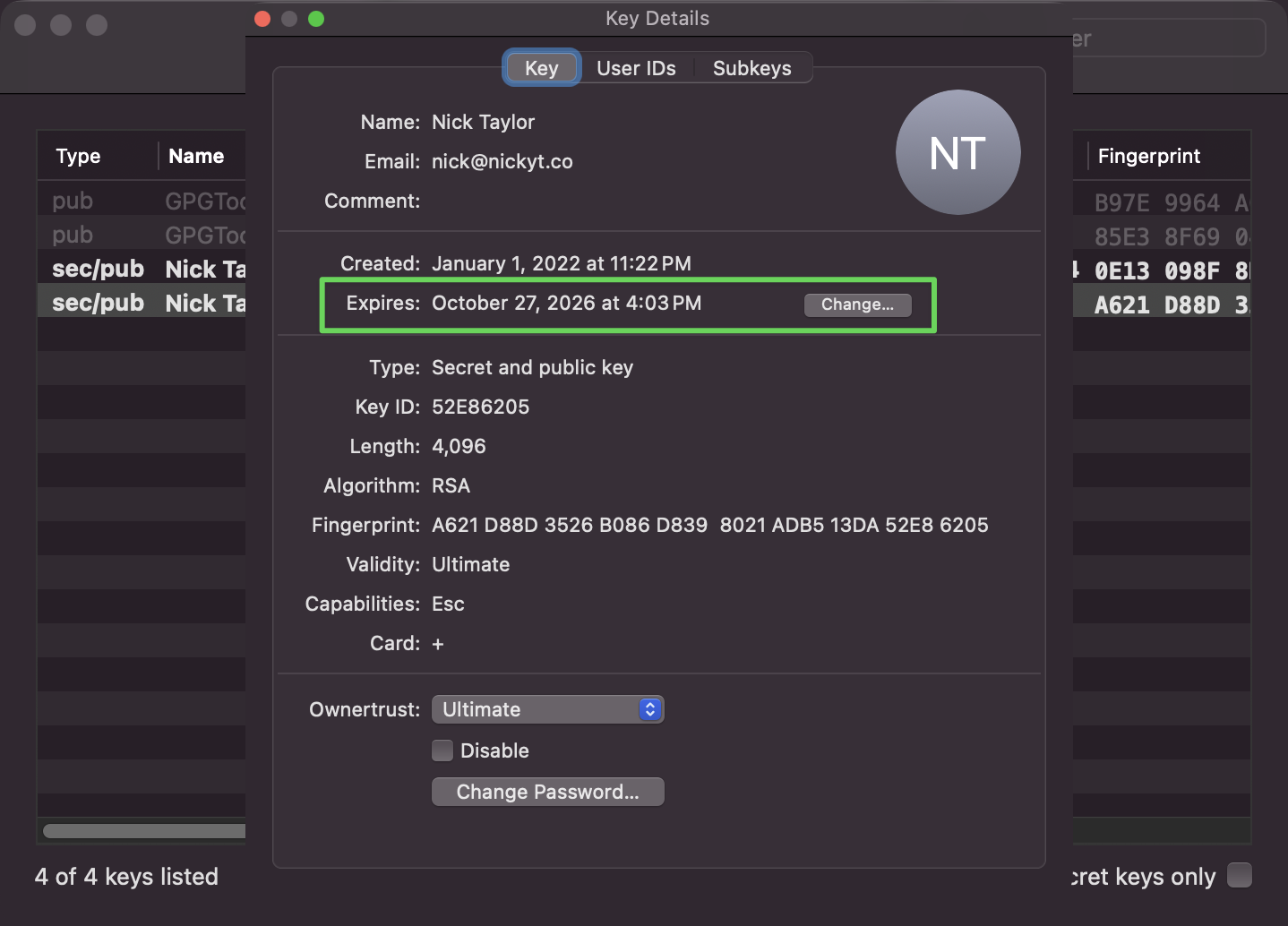Sort the key list by Type column

pyautogui.click(x=79, y=156)
